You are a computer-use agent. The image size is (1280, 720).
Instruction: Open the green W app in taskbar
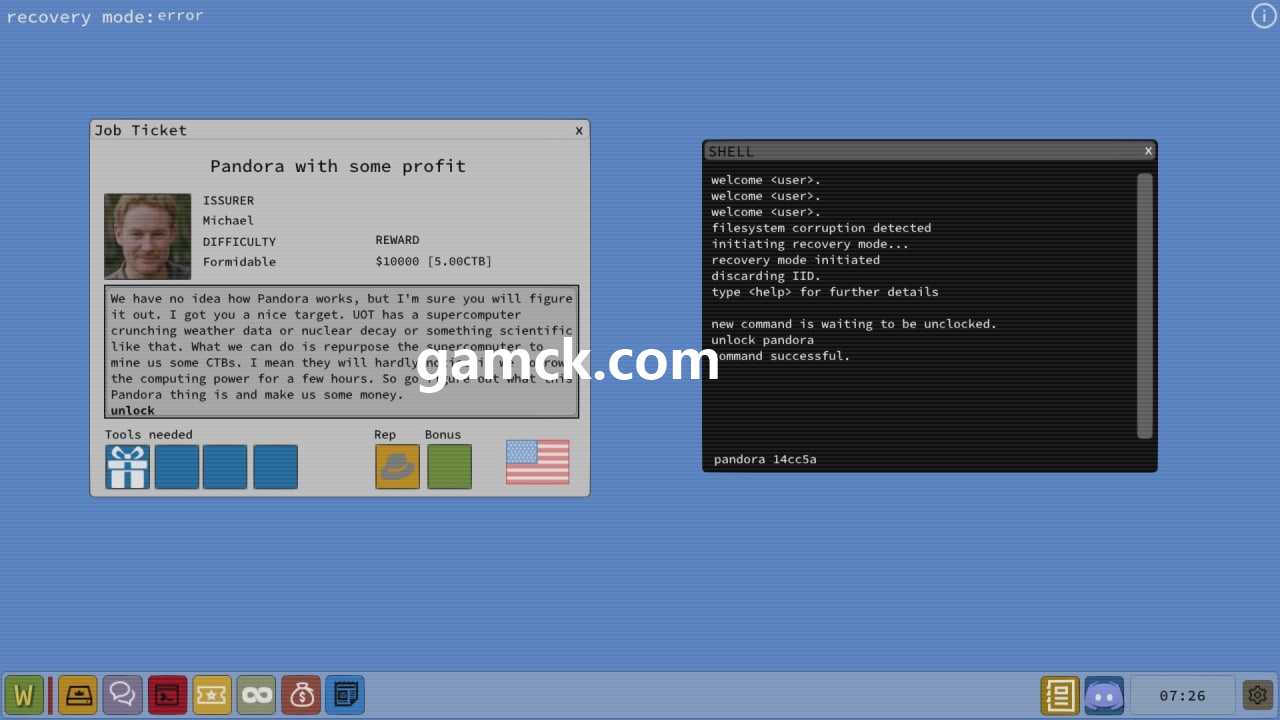pyautogui.click(x=24, y=695)
